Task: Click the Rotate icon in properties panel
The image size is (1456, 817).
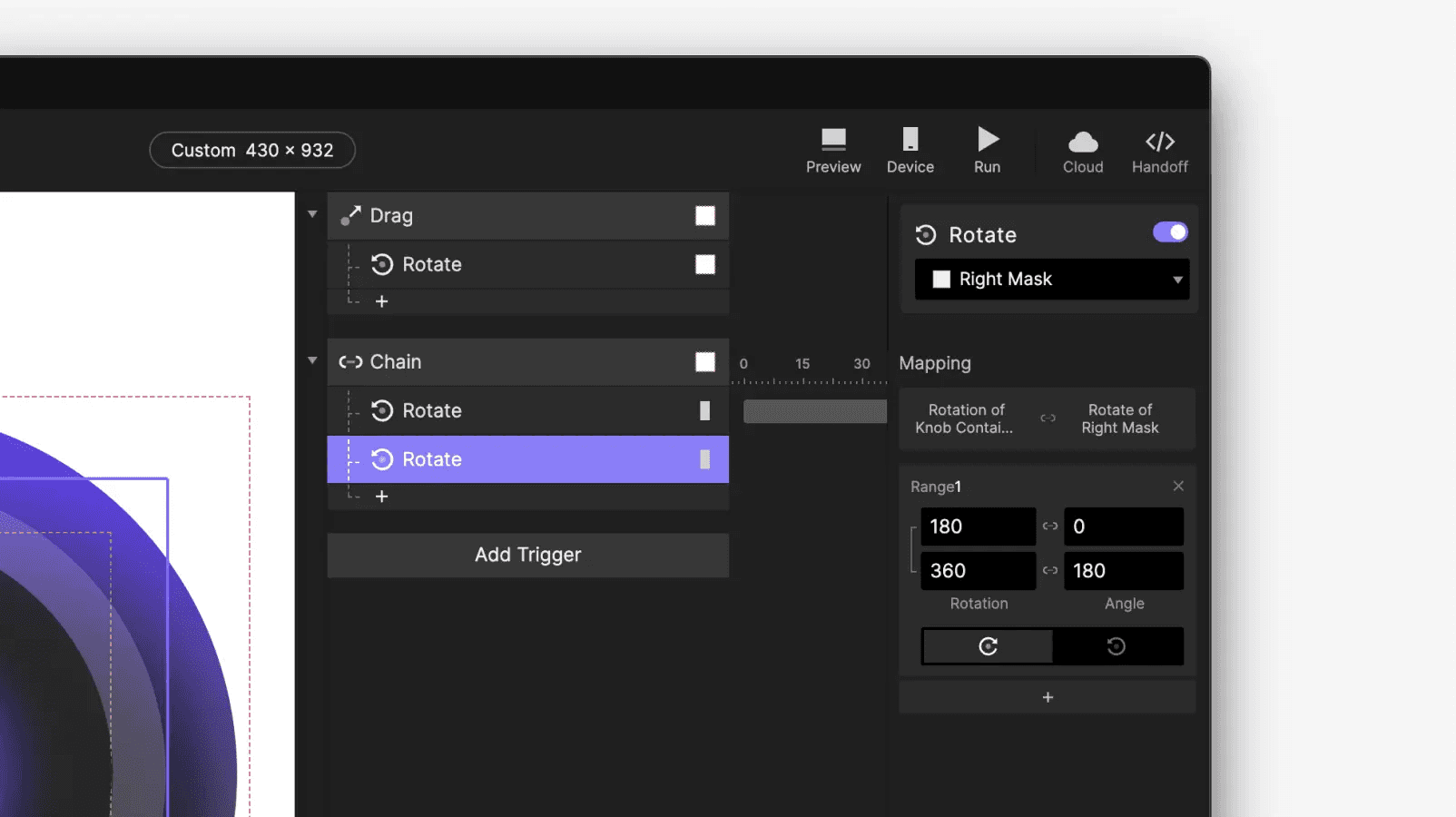Action: pyautogui.click(x=926, y=235)
